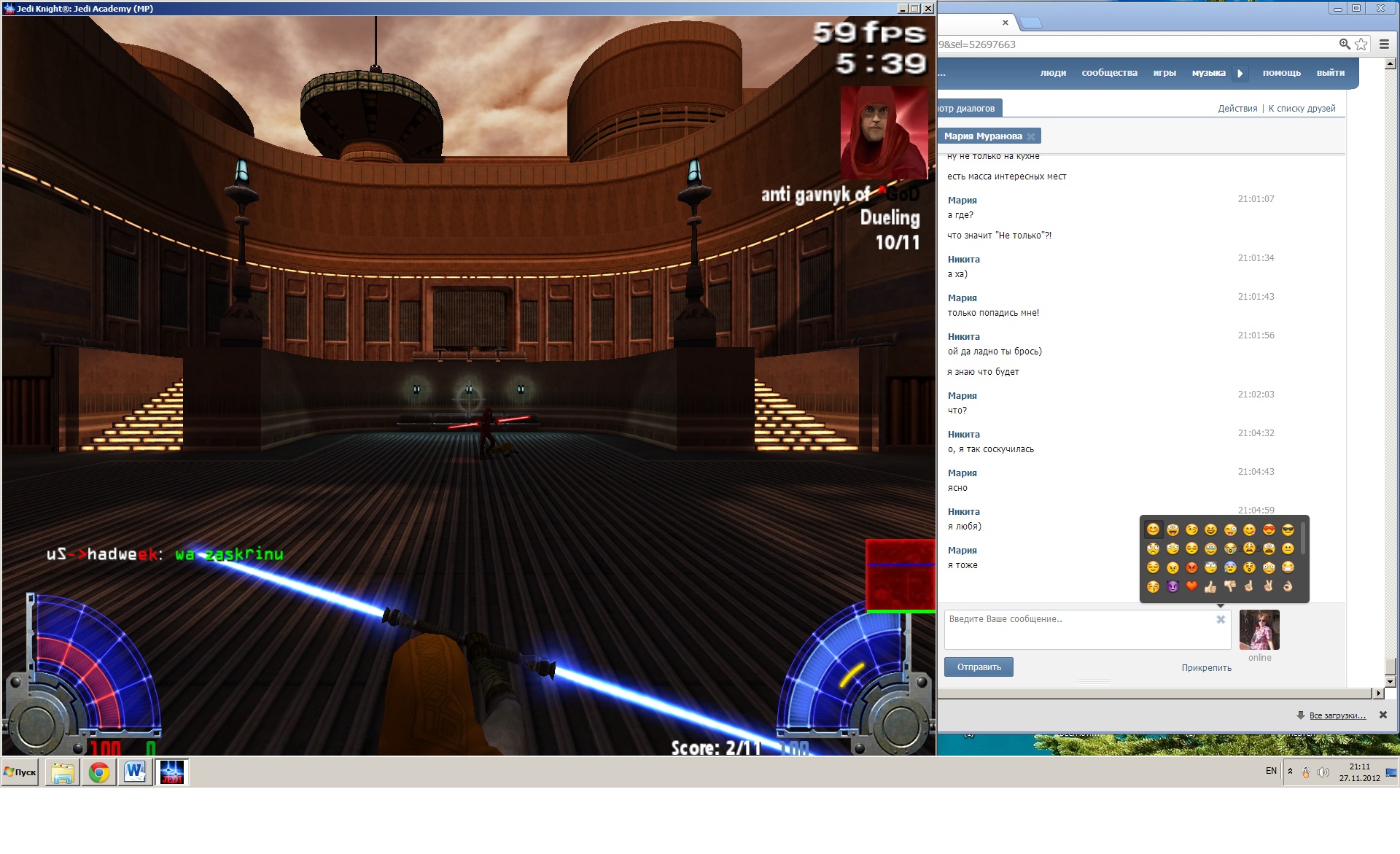Pick the loudly crying emoji
The height and width of the screenshot is (854, 1400).
pyautogui.click(x=1230, y=548)
